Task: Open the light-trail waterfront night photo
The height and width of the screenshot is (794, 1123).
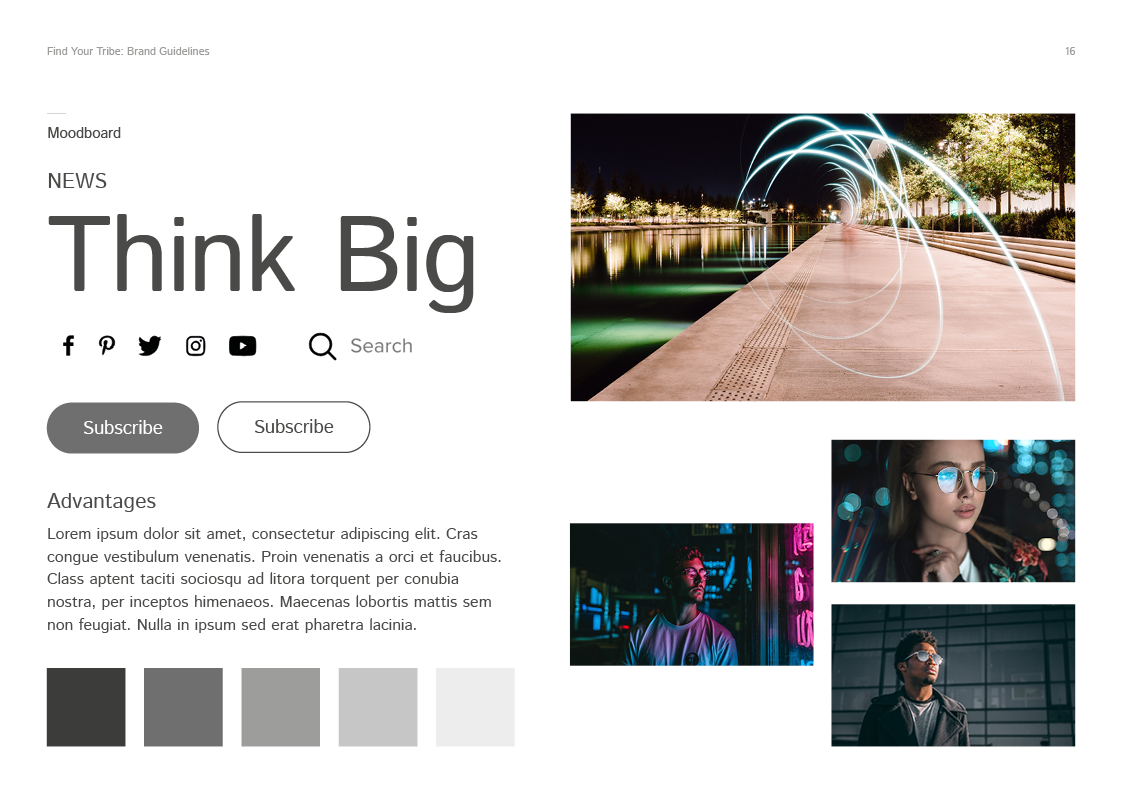Action: (x=823, y=257)
